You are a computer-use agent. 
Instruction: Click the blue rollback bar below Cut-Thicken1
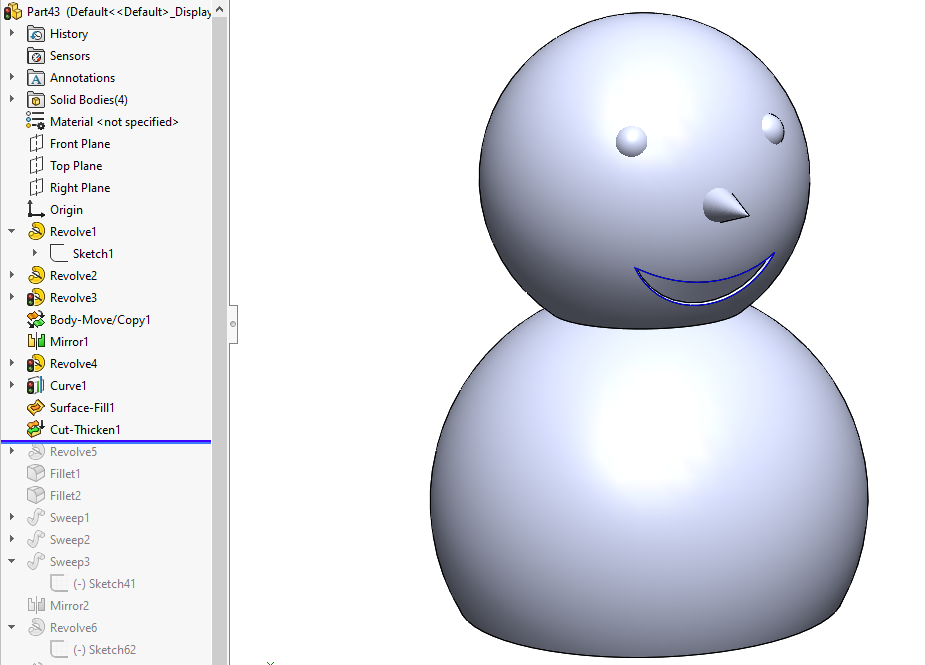coord(106,441)
